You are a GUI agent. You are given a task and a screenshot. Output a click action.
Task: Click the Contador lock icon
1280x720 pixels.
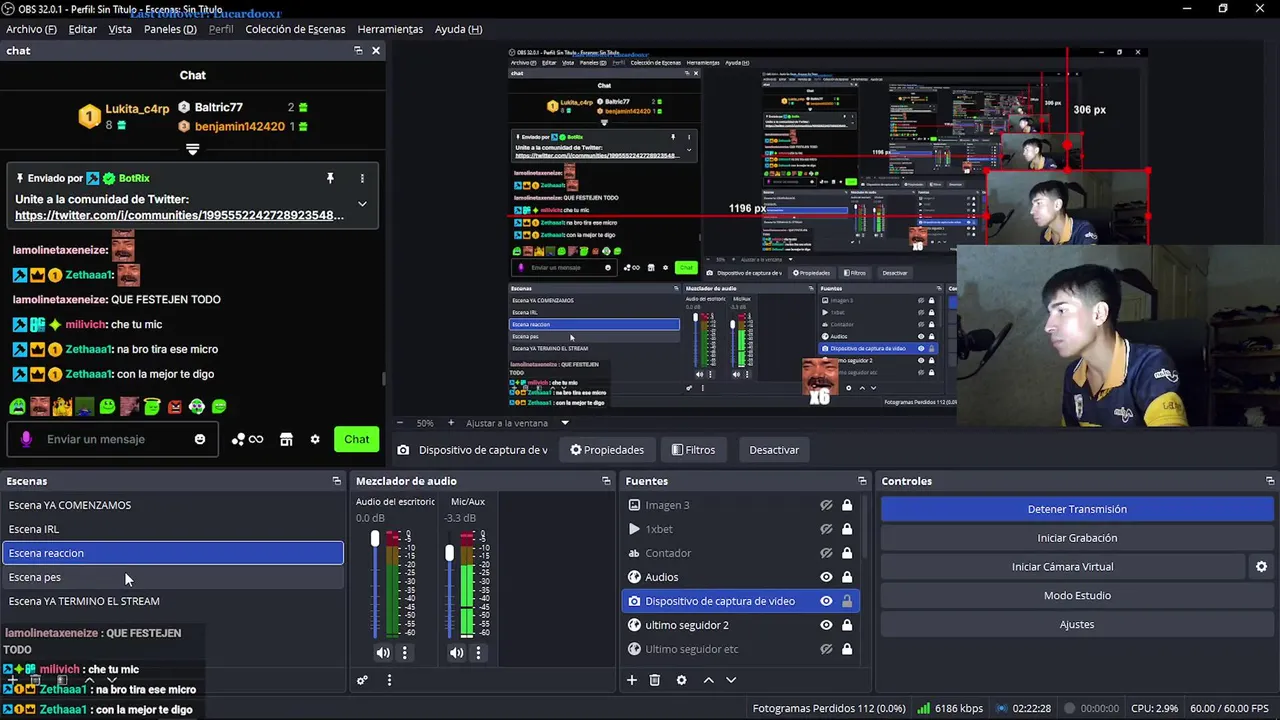click(x=847, y=553)
